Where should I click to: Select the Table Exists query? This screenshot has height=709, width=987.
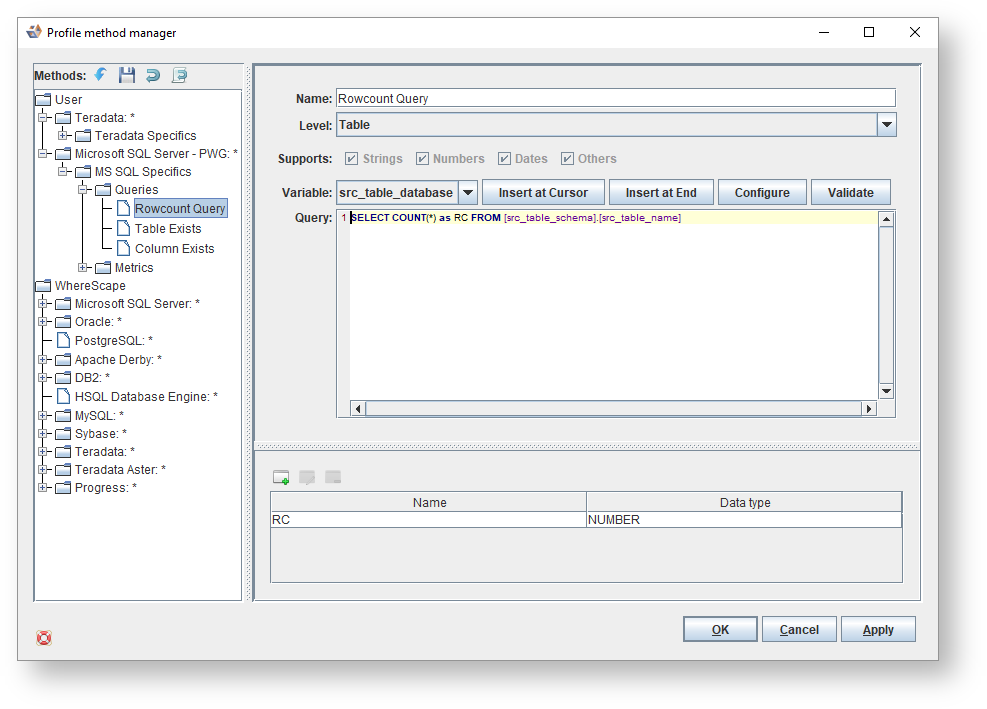pos(167,229)
